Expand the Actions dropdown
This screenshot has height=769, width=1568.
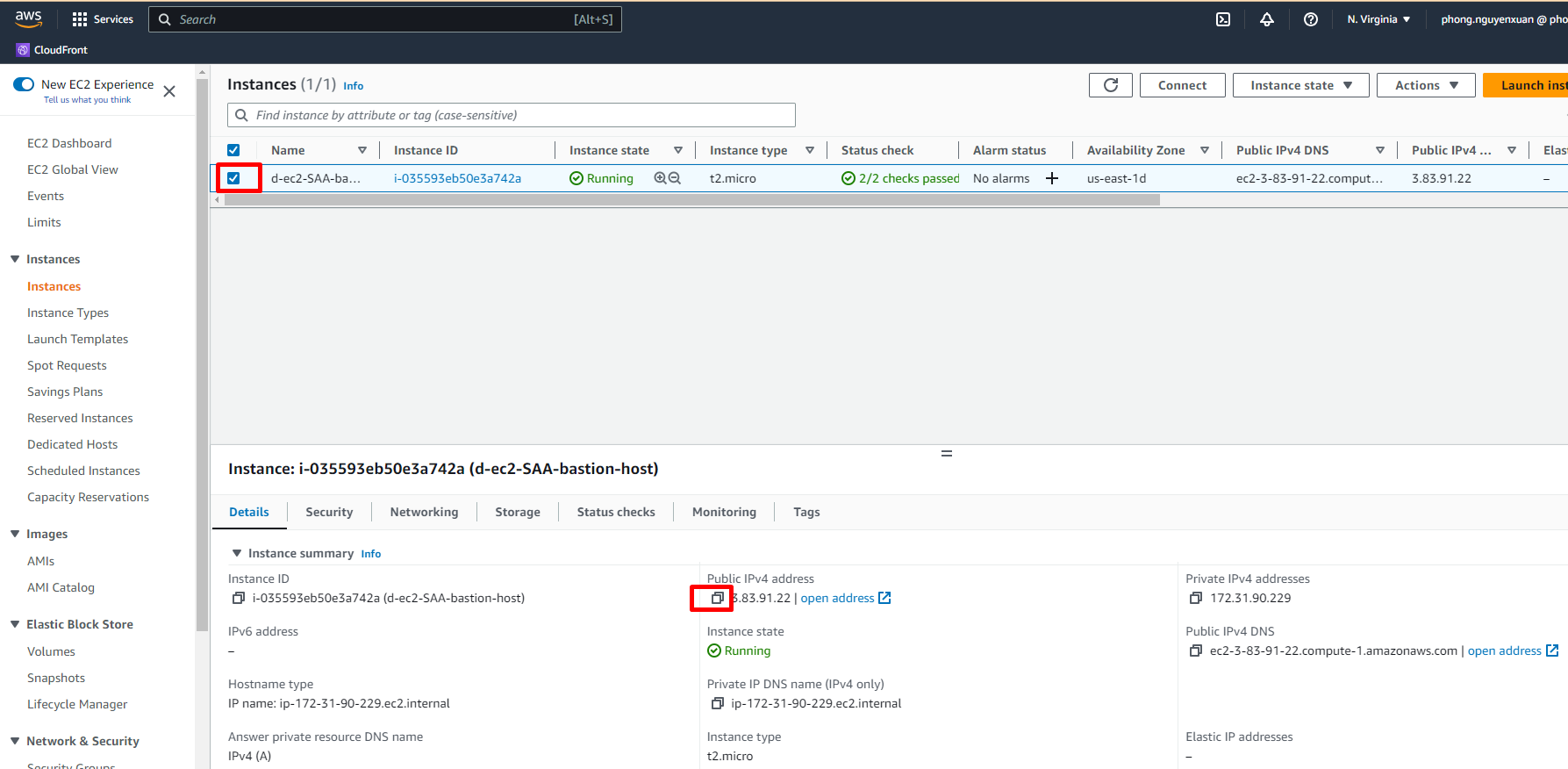(1426, 85)
